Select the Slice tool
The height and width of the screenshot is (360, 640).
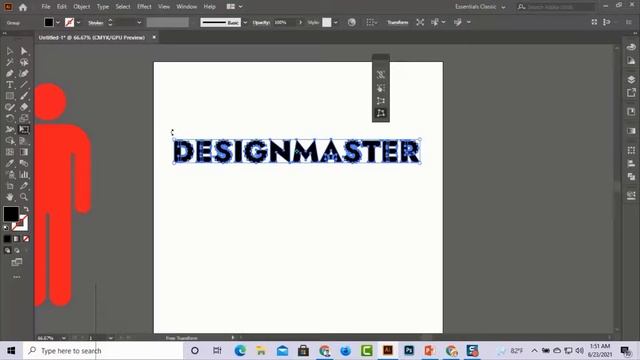[x=24, y=186]
